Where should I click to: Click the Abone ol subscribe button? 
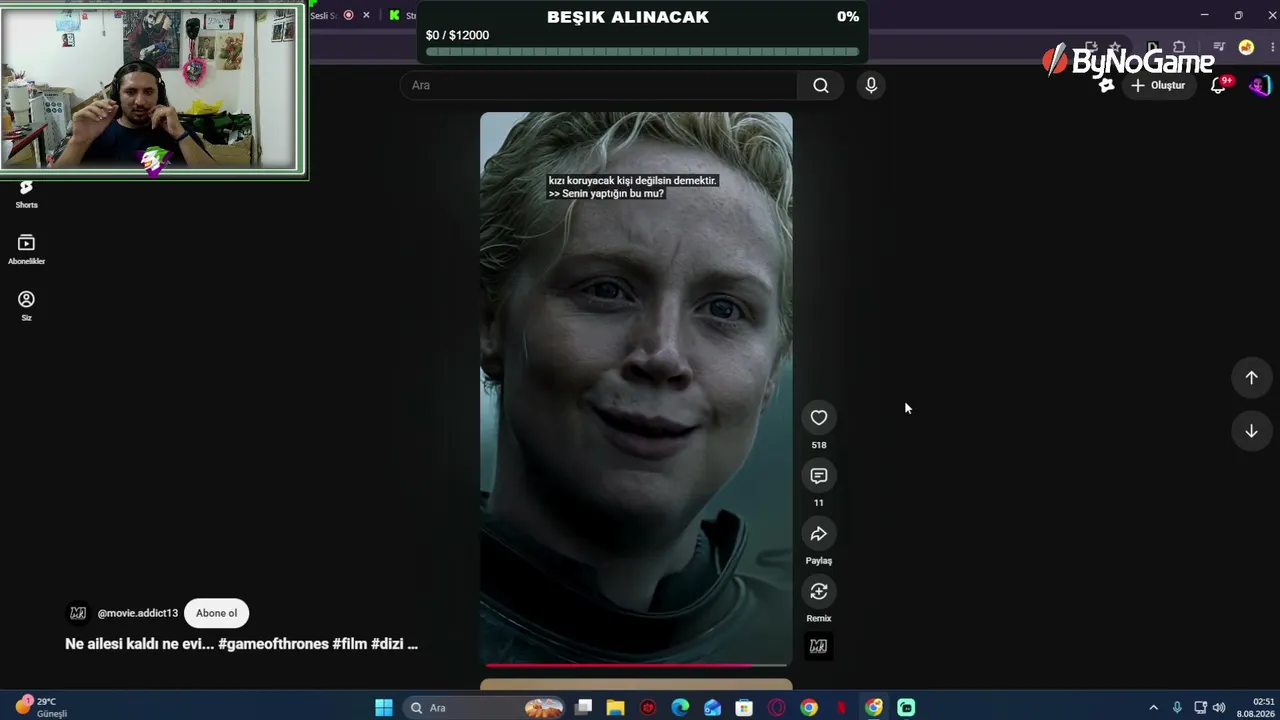point(216,613)
